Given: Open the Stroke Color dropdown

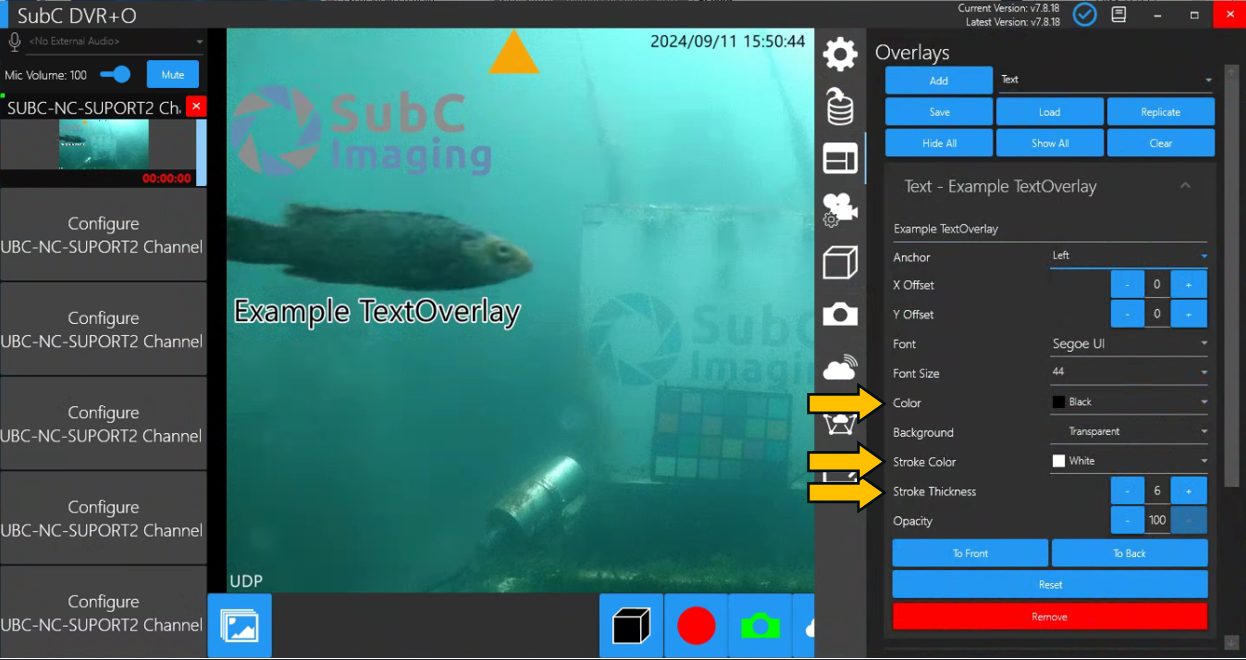Looking at the screenshot, I should coord(1128,461).
